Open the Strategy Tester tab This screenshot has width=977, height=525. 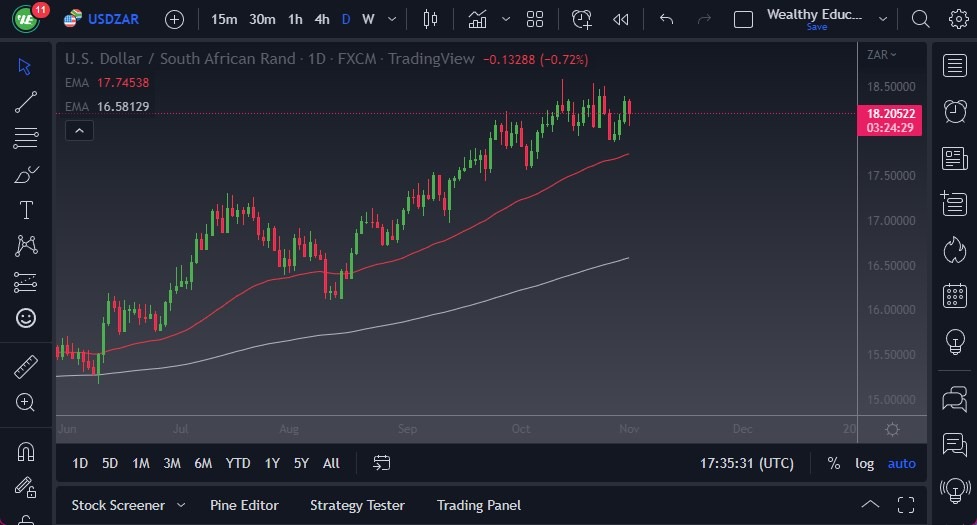coord(357,505)
